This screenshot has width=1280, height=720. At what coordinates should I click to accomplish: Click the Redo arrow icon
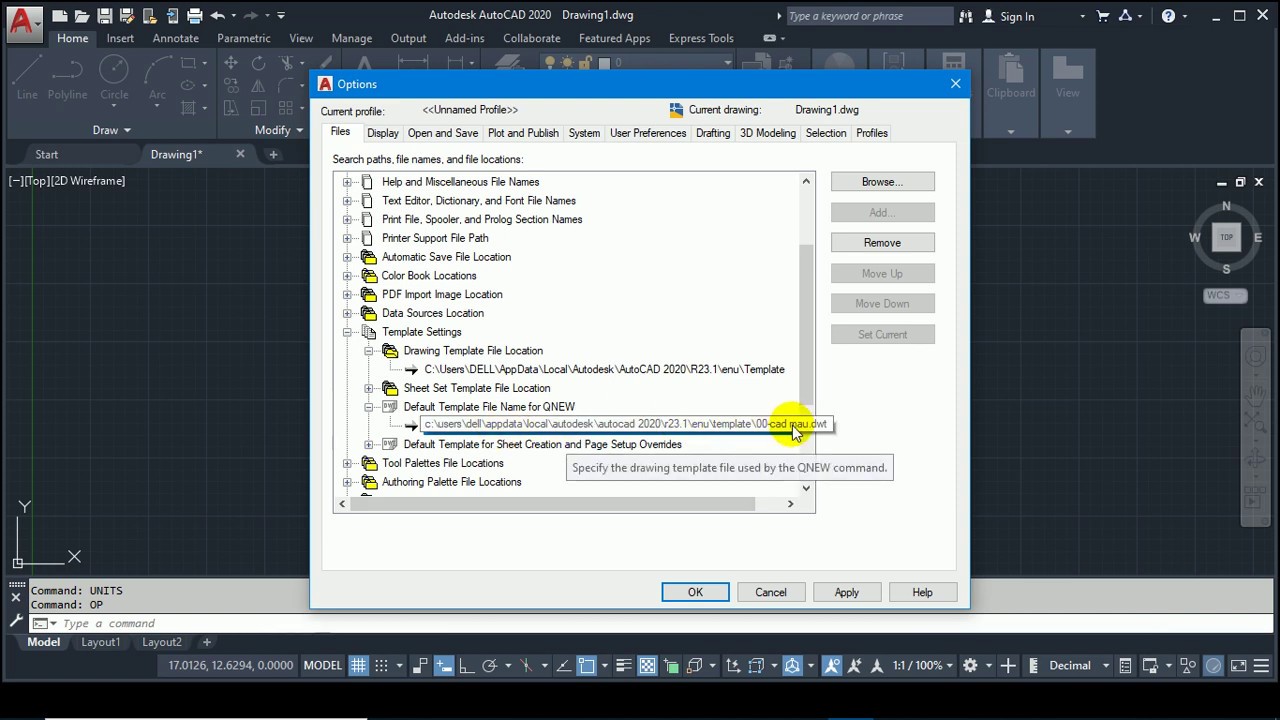pyautogui.click(x=250, y=16)
